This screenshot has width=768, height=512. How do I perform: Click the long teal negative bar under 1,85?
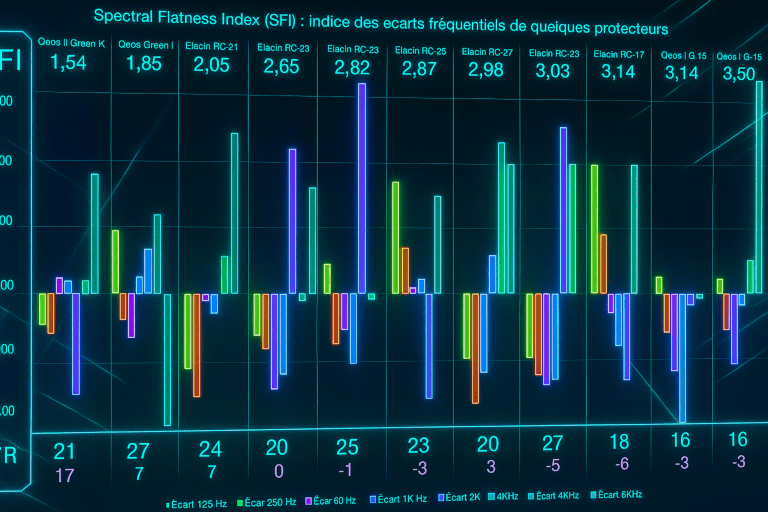(168, 360)
